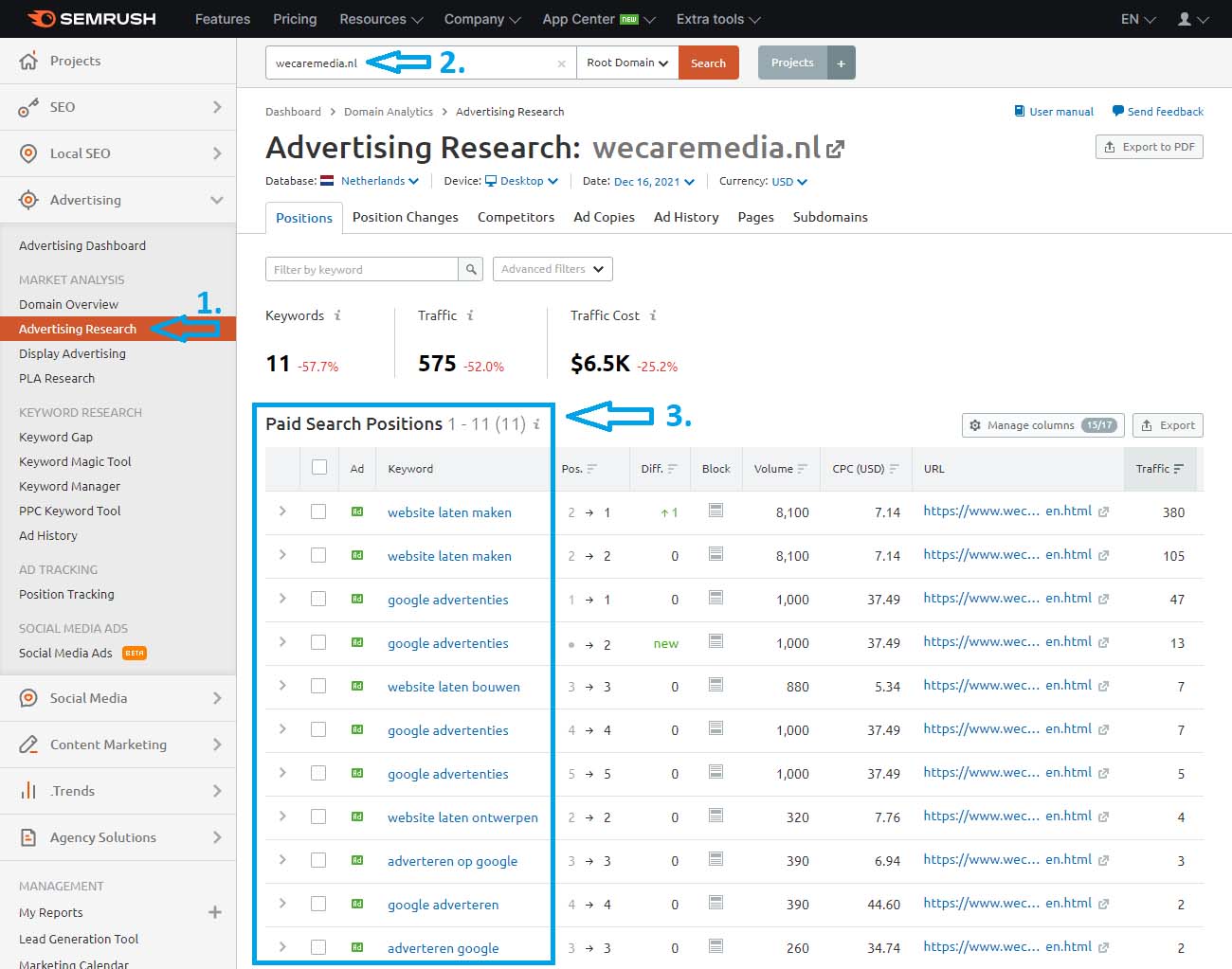Check the box for adverteren op google row
This screenshot has width=1232, height=969.
pyautogui.click(x=318, y=860)
